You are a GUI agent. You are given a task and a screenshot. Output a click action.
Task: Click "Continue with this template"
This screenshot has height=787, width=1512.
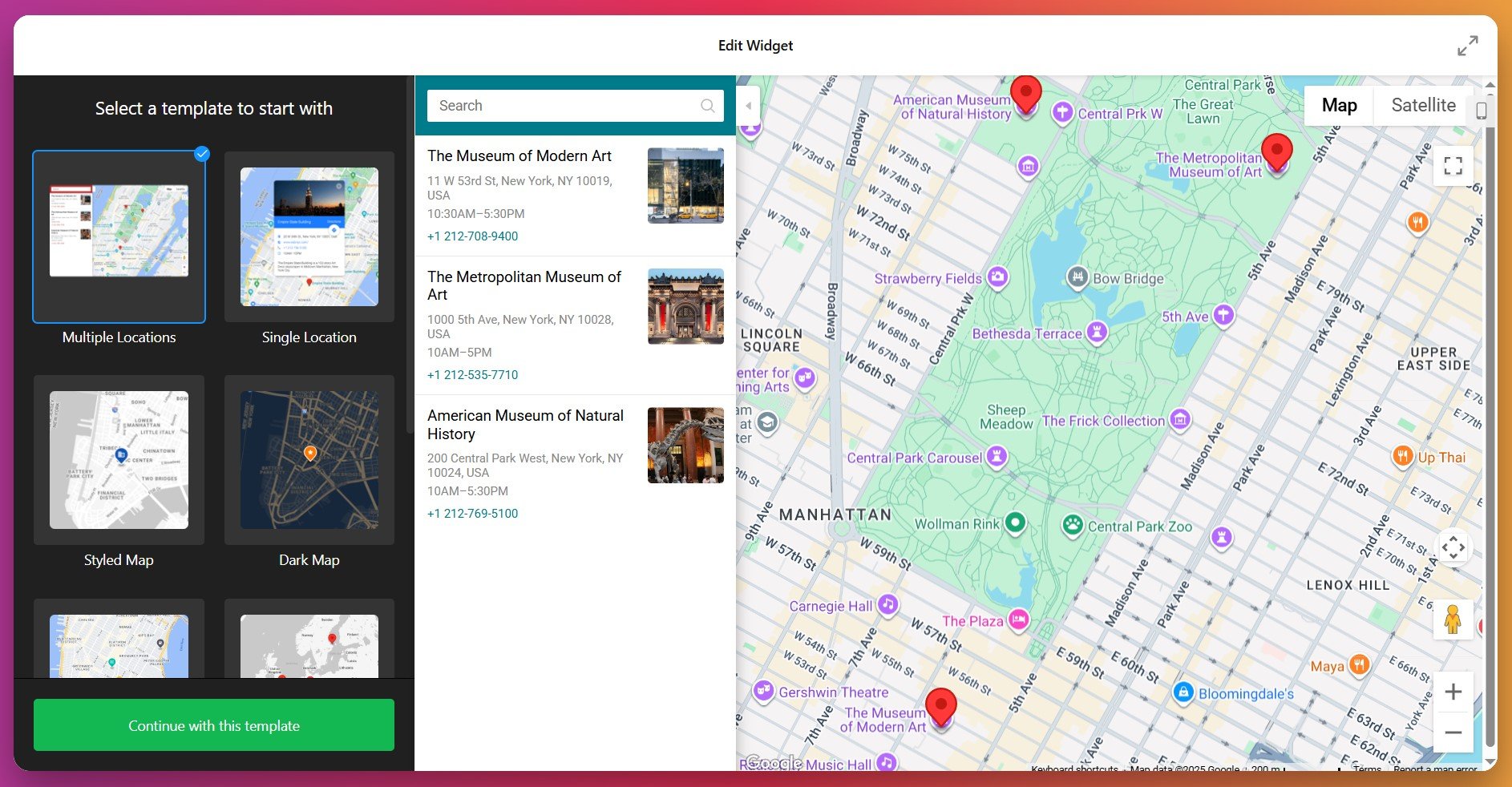click(x=212, y=724)
